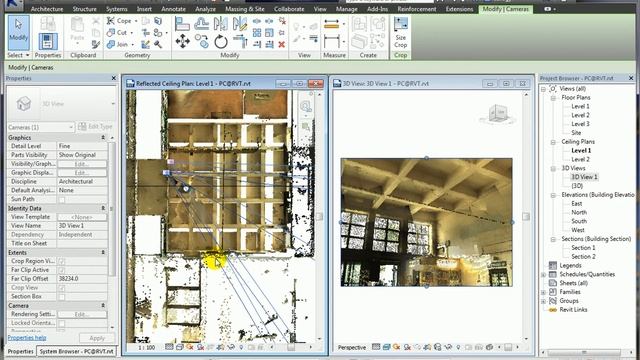
Task: Toggle the Properties palette ribbon icon
Action: [48, 41]
